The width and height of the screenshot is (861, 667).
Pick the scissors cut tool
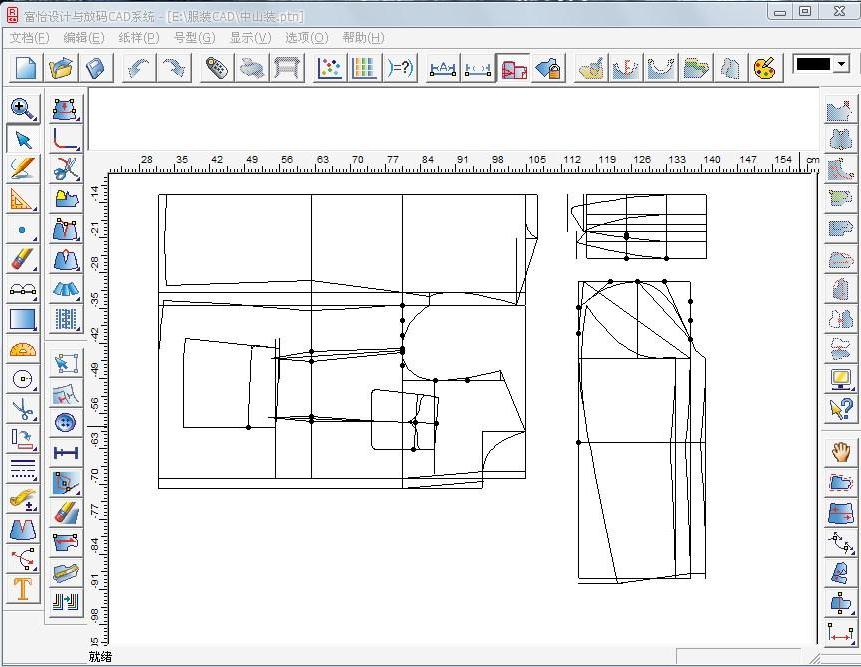click(x=22, y=408)
